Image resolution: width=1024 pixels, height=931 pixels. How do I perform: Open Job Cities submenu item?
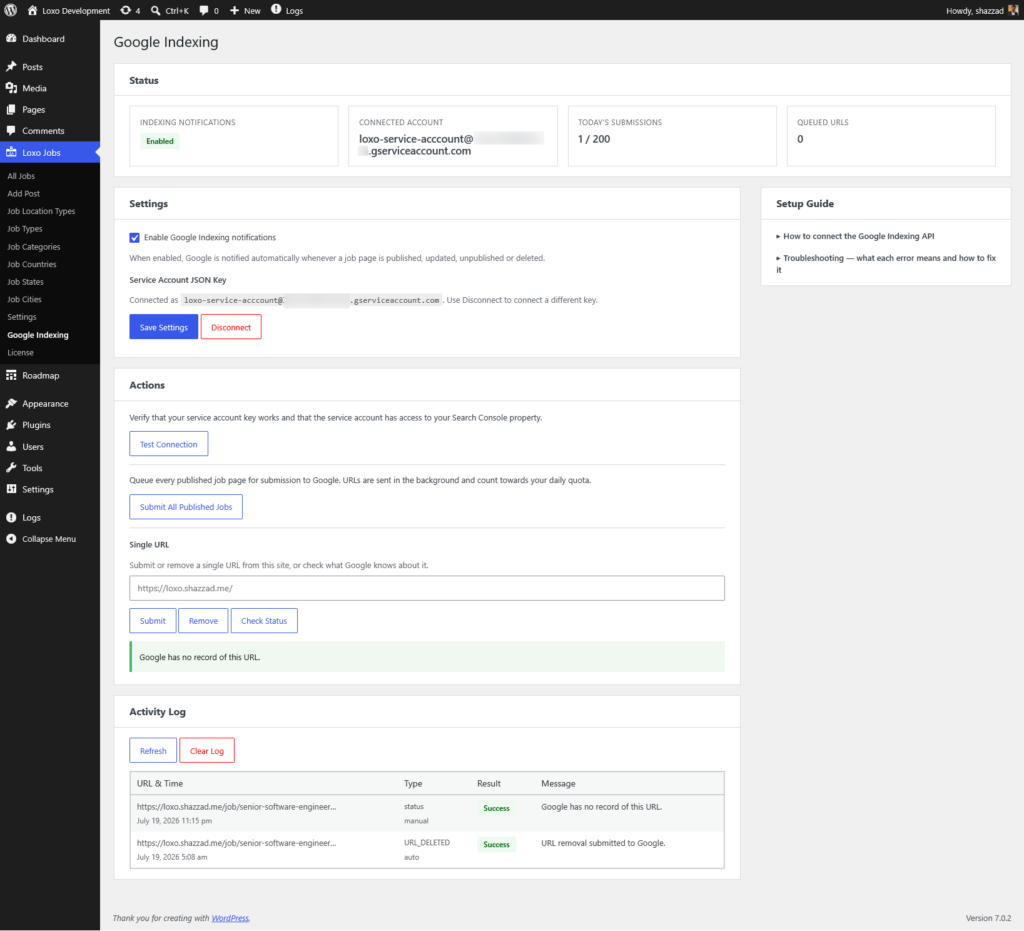pos(24,300)
